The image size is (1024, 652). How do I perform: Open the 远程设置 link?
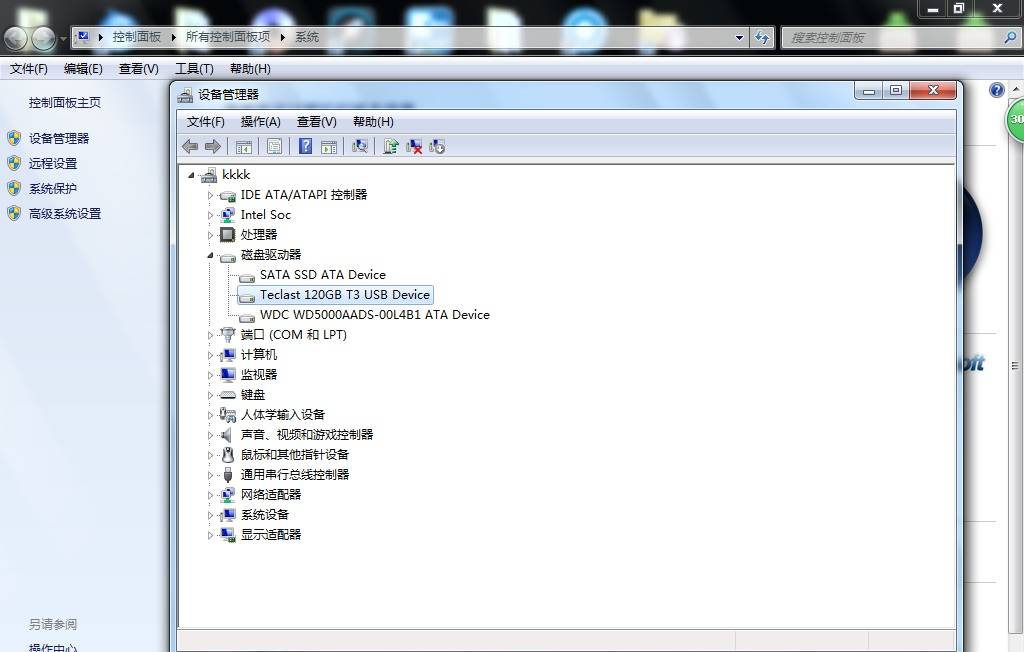coord(53,163)
